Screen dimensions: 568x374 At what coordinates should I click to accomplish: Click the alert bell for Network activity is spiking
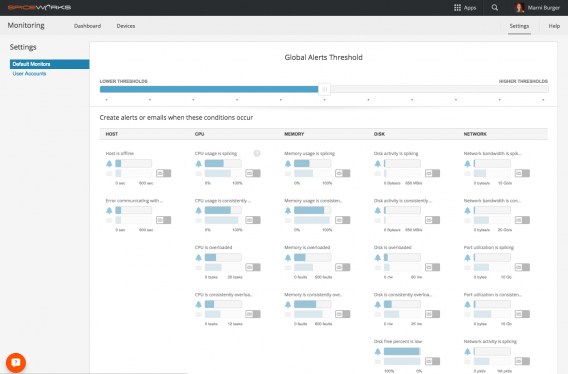(x=467, y=351)
